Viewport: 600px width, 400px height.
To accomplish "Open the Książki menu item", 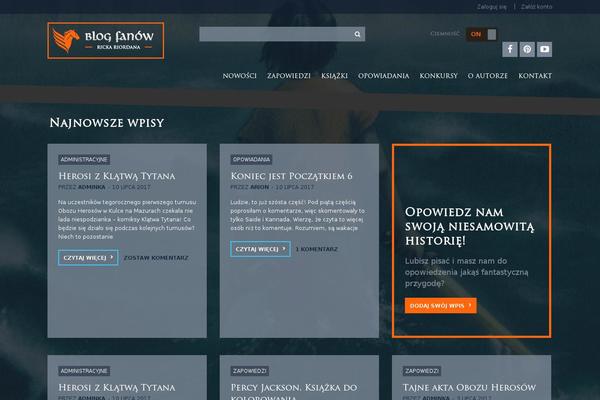I will (x=334, y=76).
